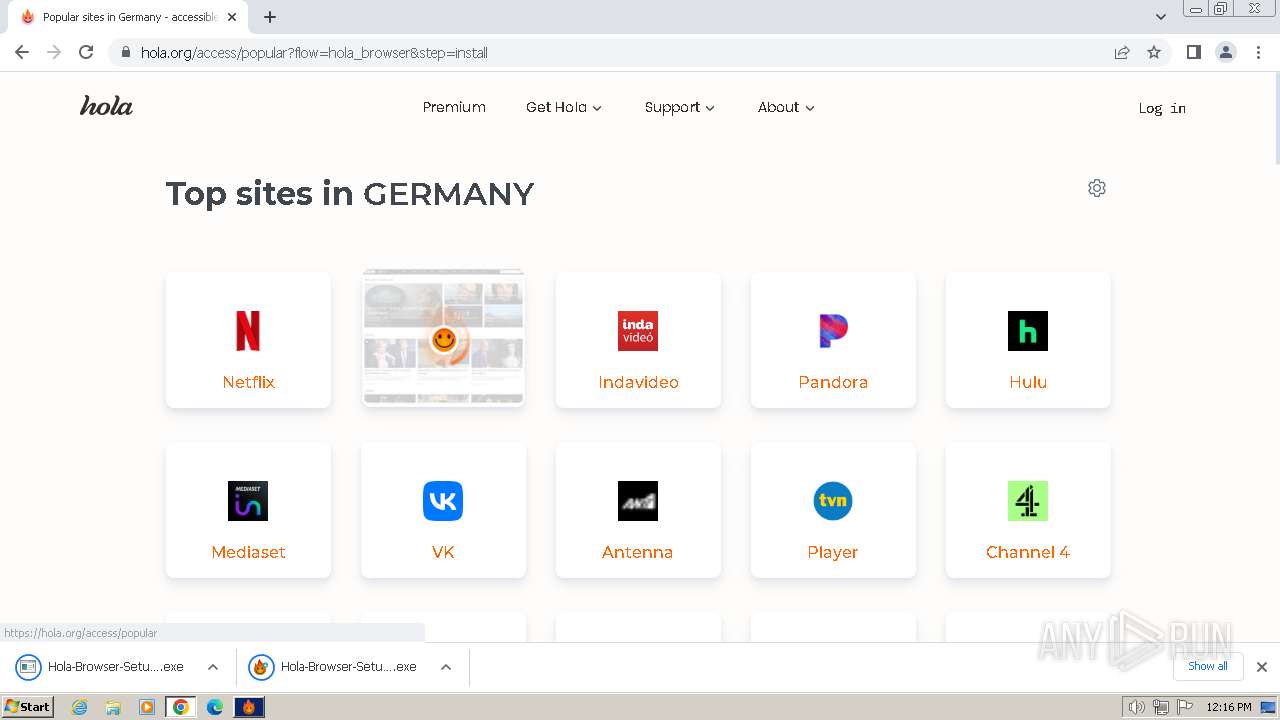Reload the current page
The image size is (1280, 720).
86,52
